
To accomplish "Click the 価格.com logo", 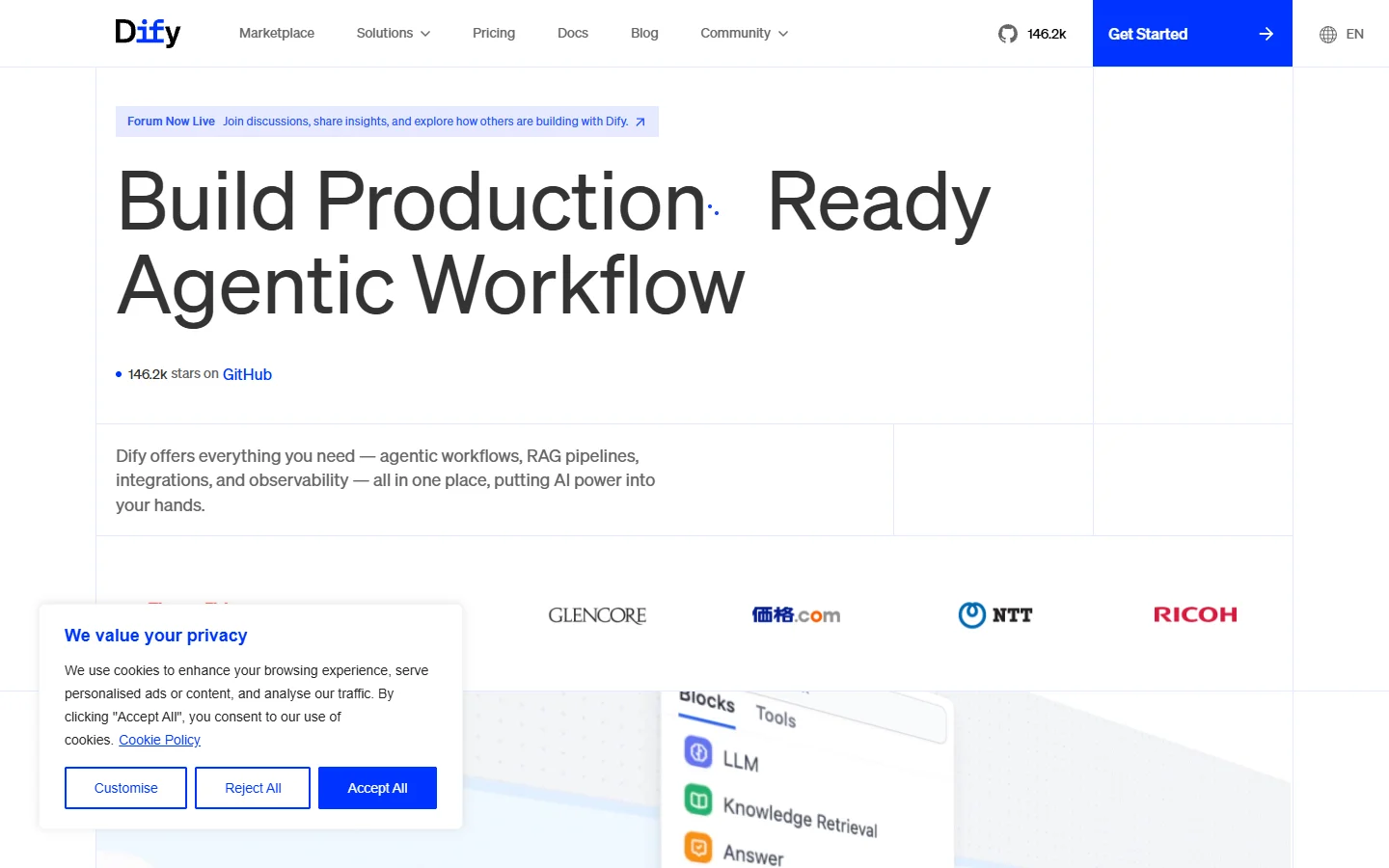I will point(796,614).
